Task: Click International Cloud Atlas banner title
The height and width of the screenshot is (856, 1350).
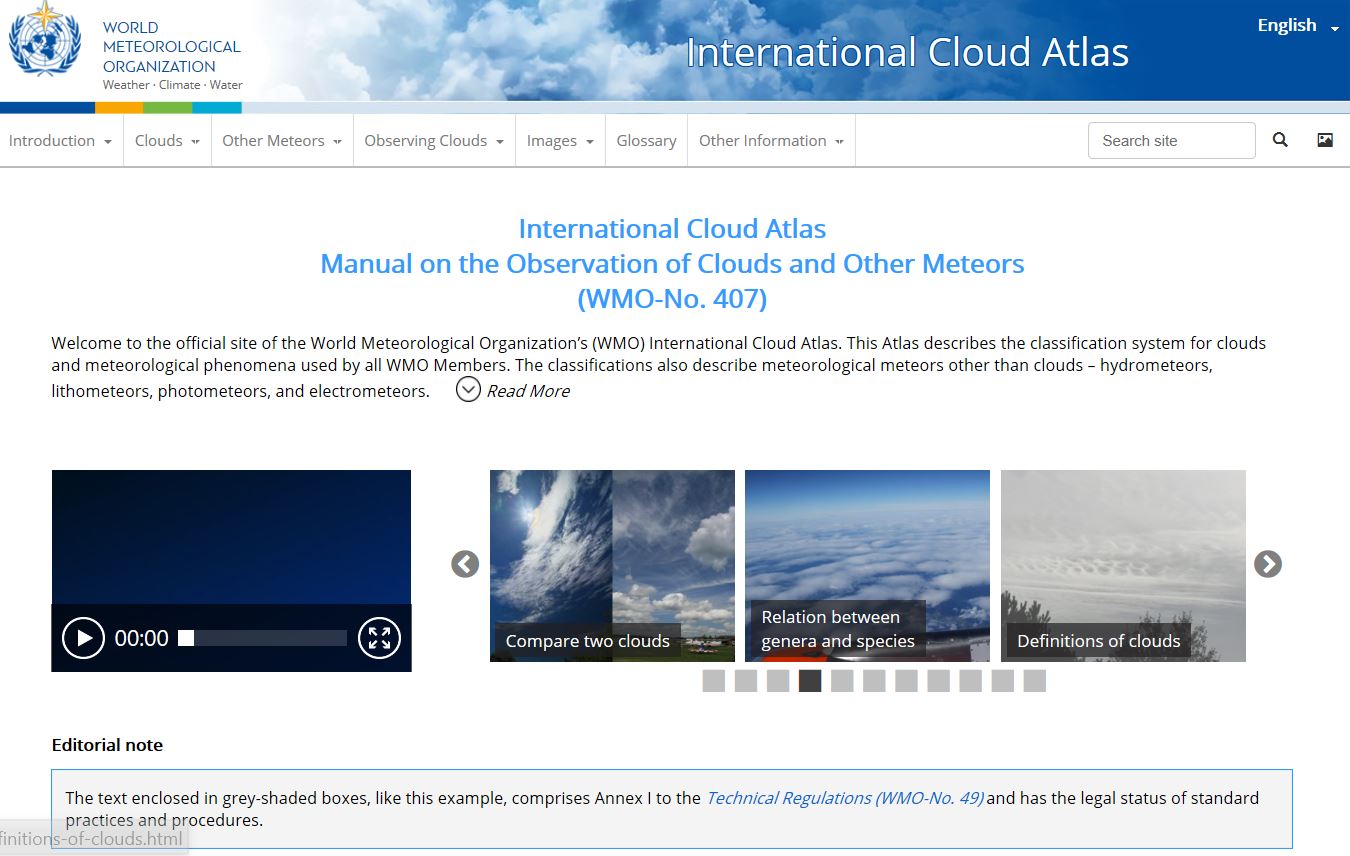Action: click(907, 52)
